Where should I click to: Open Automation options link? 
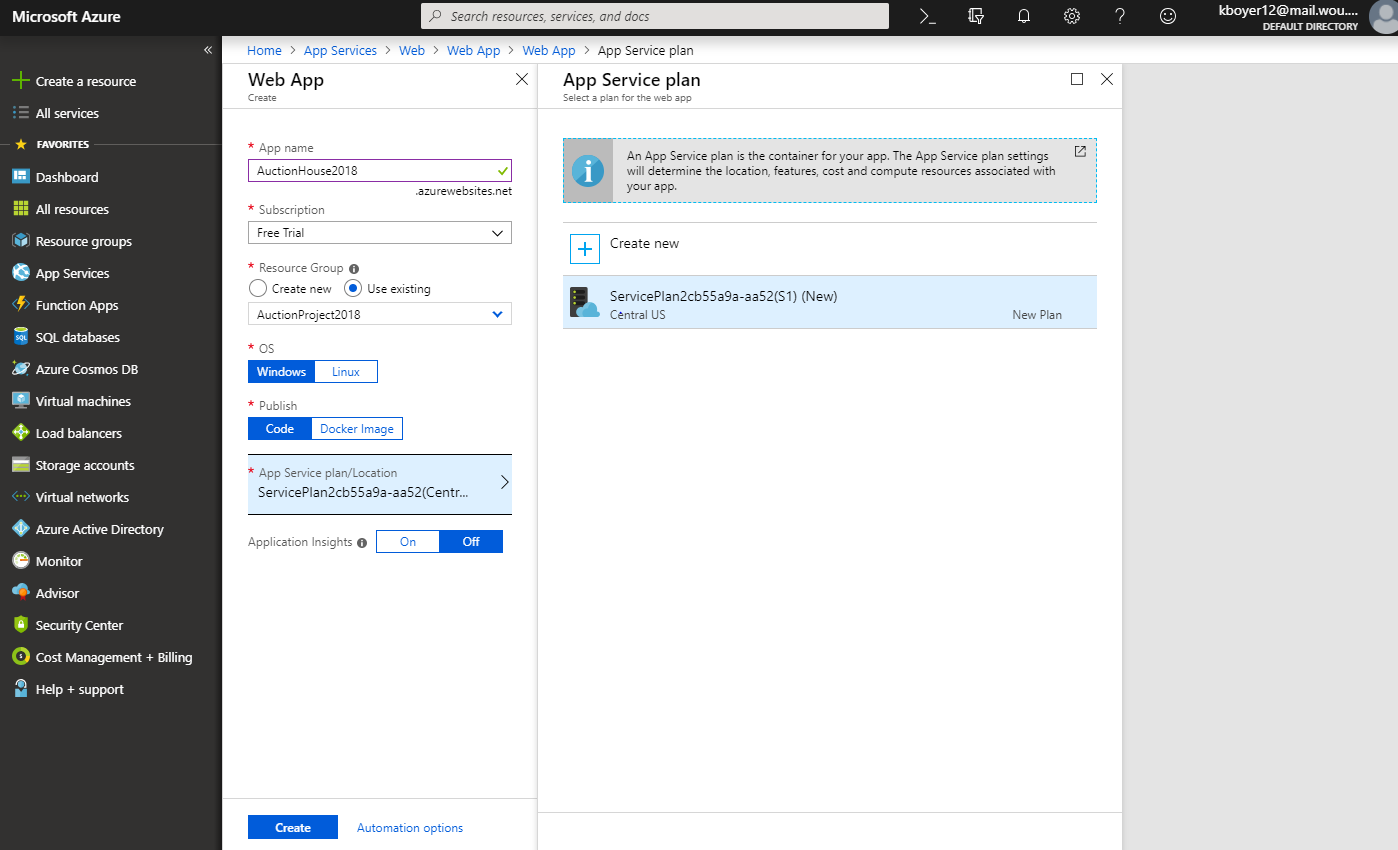410,827
